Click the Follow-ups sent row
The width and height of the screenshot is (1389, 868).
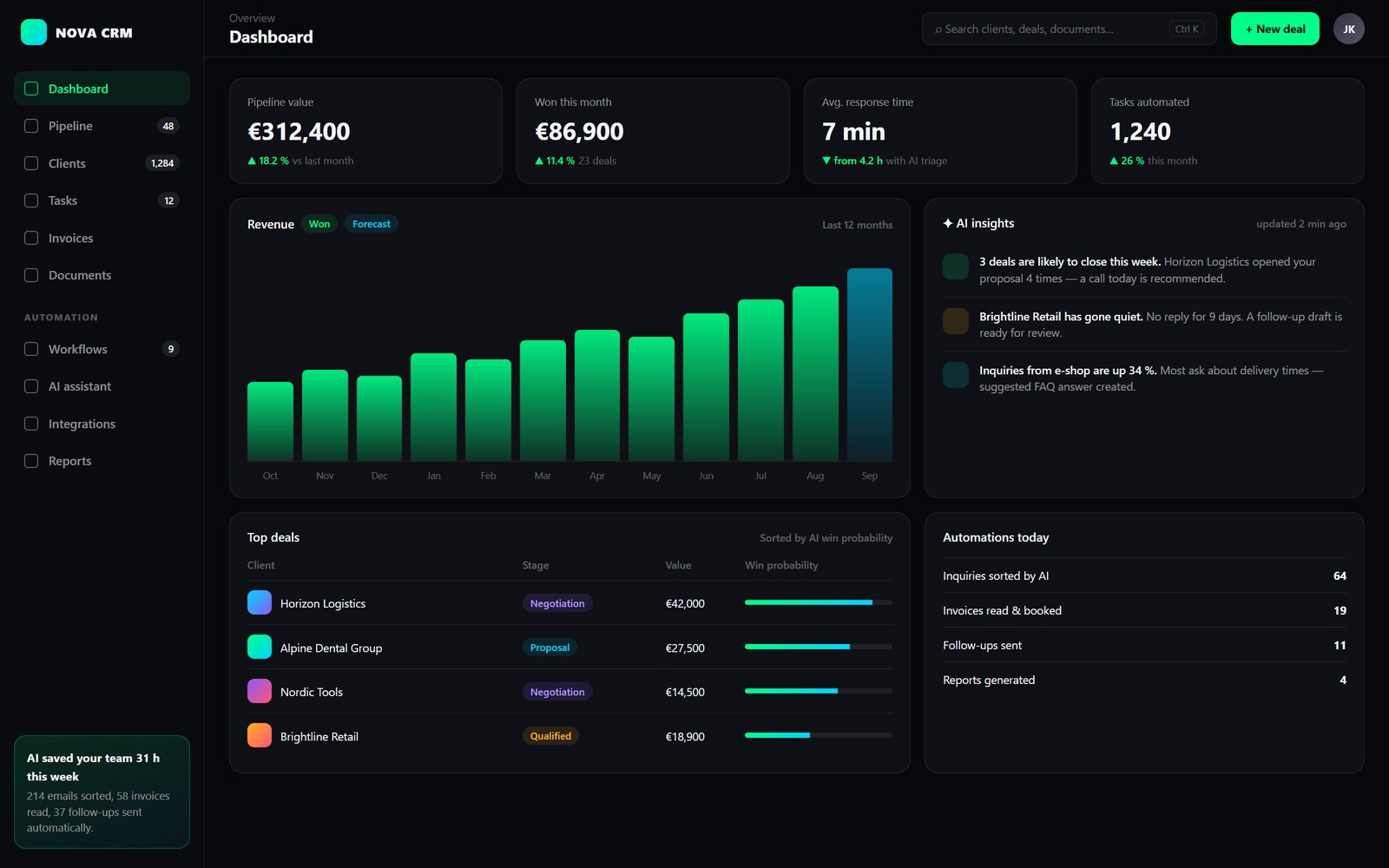tap(1144, 645)
